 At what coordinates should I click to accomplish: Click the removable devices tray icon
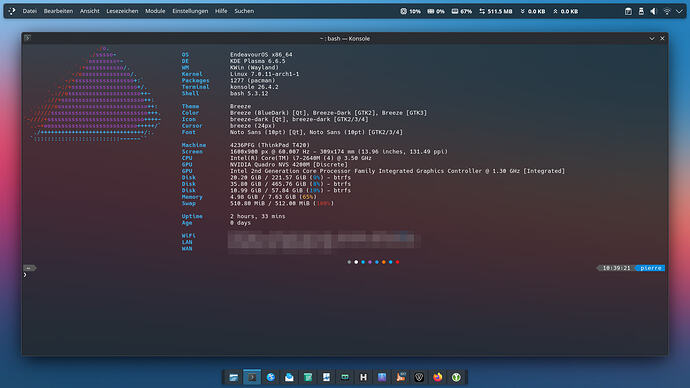point(641,11)
